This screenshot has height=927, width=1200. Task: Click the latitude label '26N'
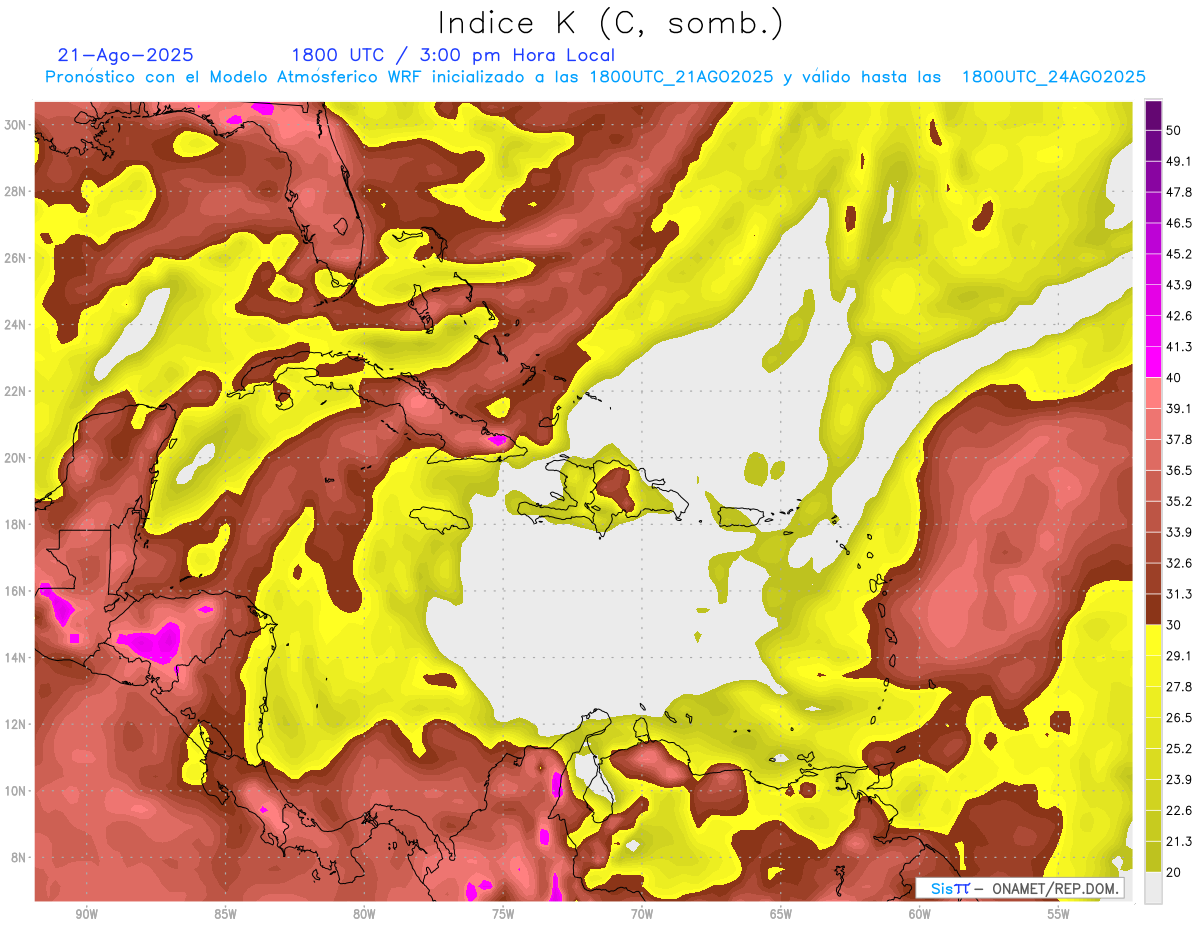tap(17, 258)
